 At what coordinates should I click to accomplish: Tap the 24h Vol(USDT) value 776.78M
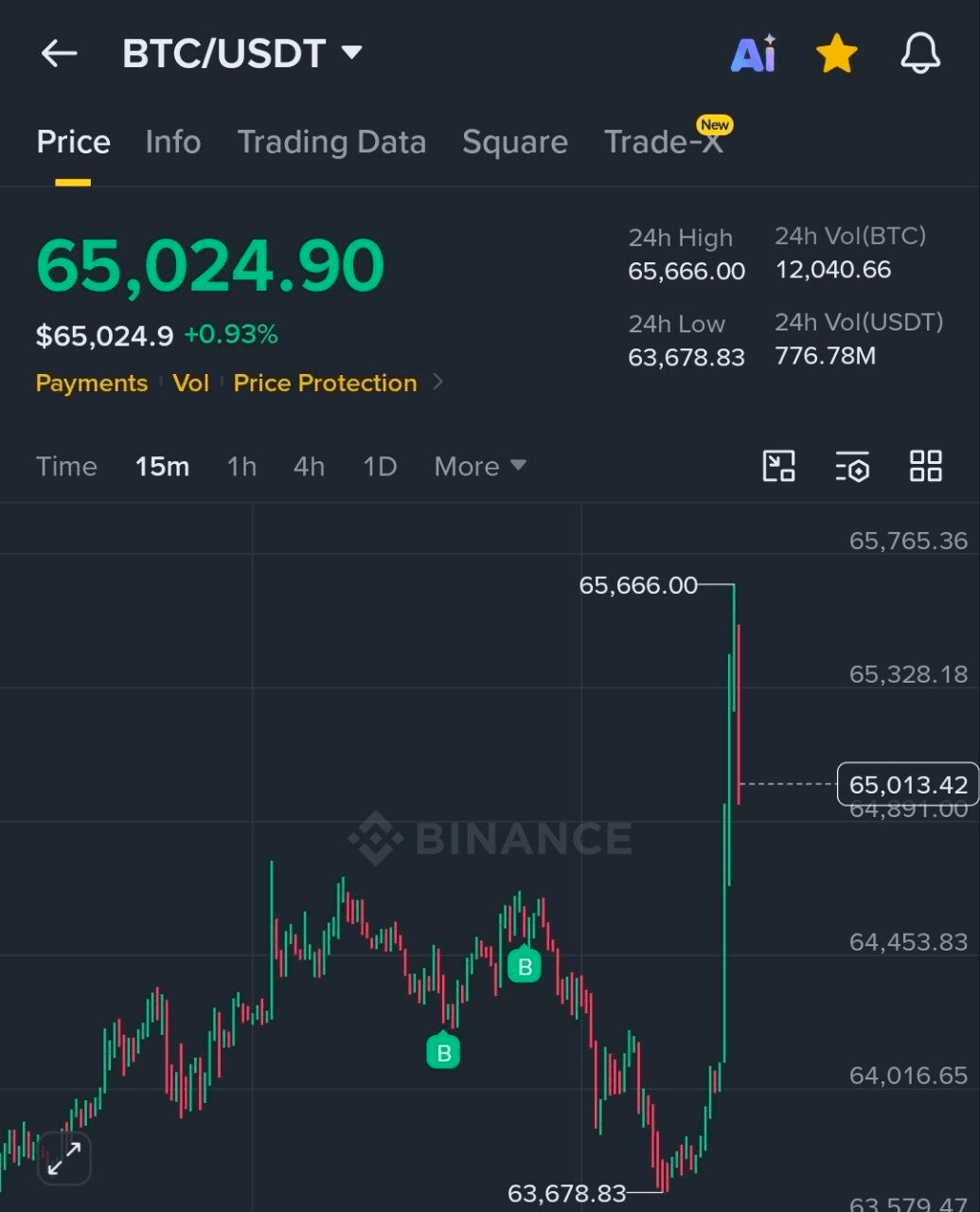[826, 356]
